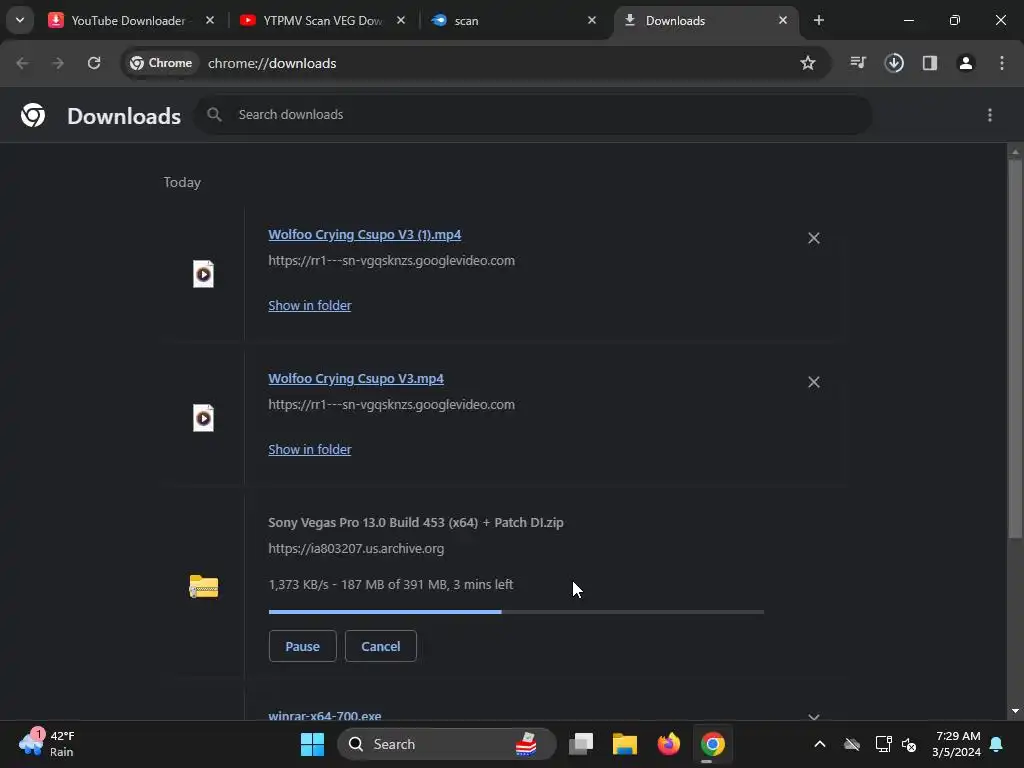The image size is (1024, 768).
Task: Close the Downloads tab
Action: 782,20
